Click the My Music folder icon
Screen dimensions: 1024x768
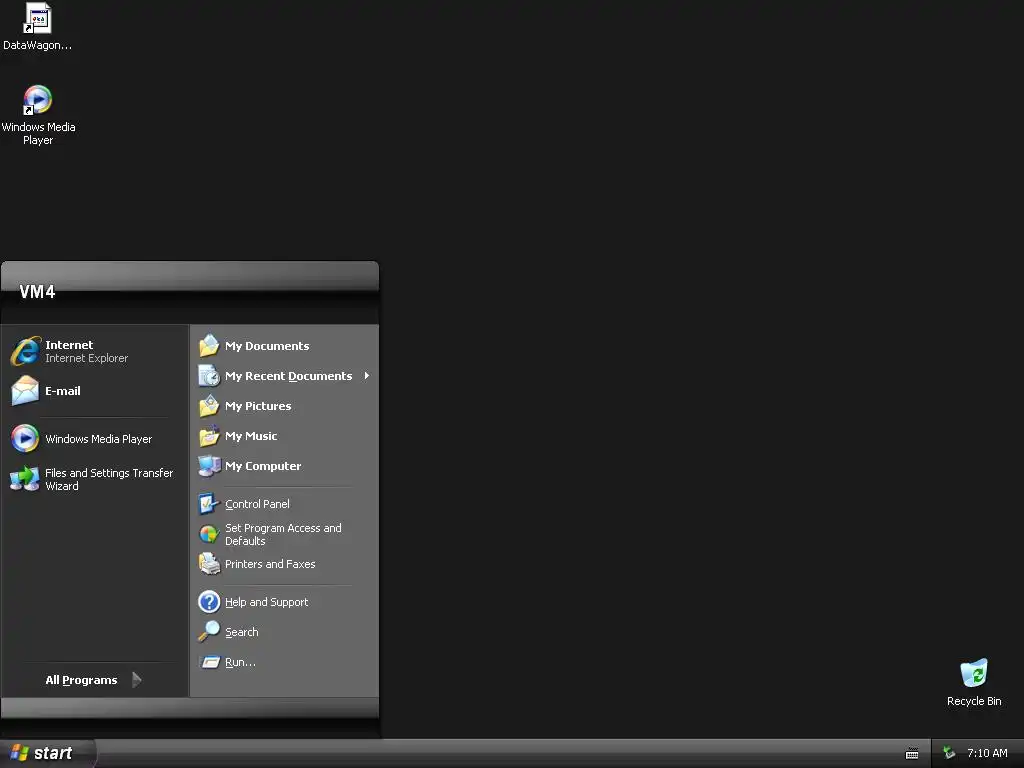[x=209, y=436]
